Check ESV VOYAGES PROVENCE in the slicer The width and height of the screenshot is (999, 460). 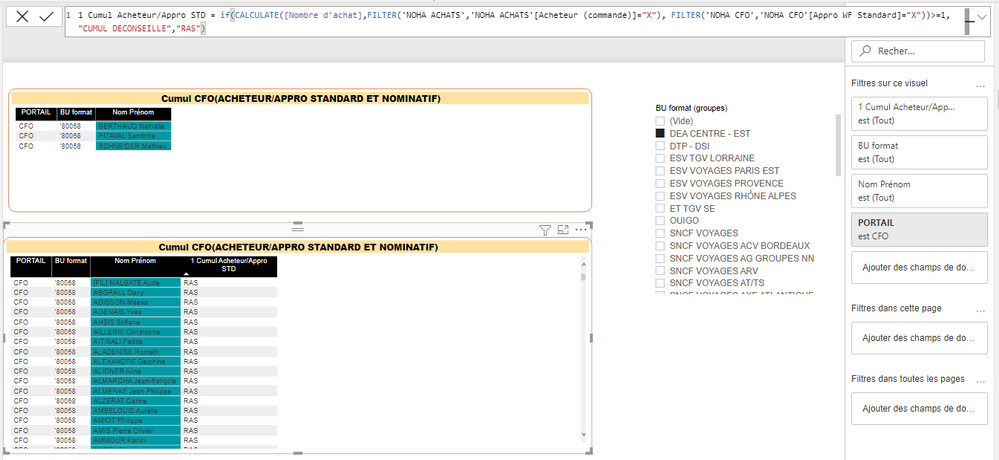(660, 183)
